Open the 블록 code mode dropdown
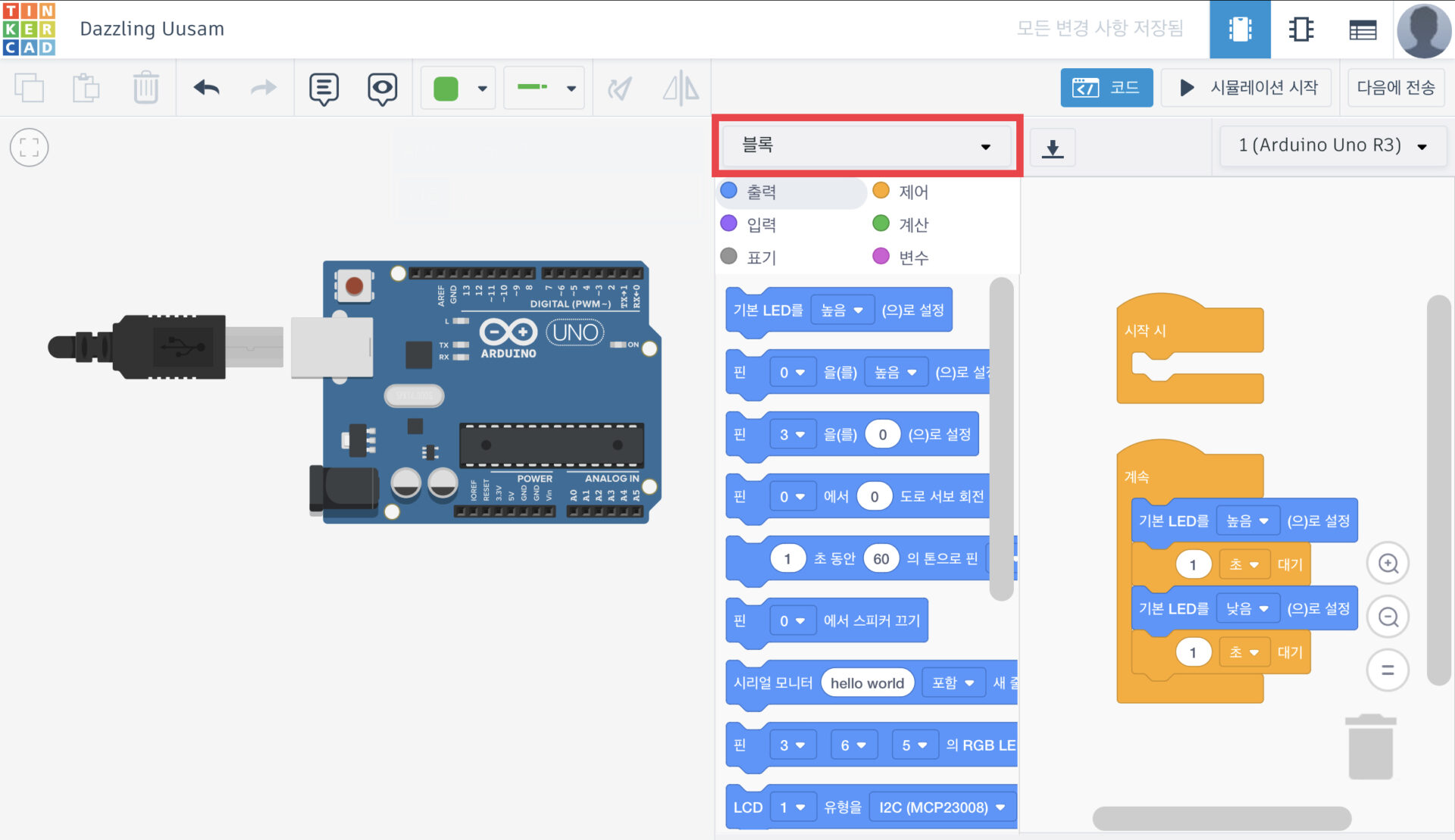Screen dimensions: 1455x840 (x=866, y=145)
